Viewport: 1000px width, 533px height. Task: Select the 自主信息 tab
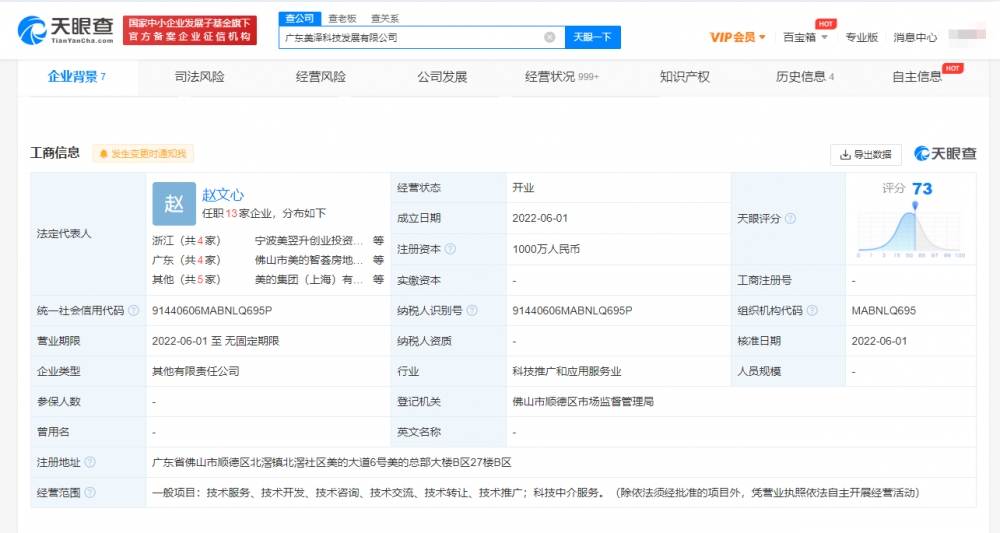pyautogui.click(x=917, y=77)
